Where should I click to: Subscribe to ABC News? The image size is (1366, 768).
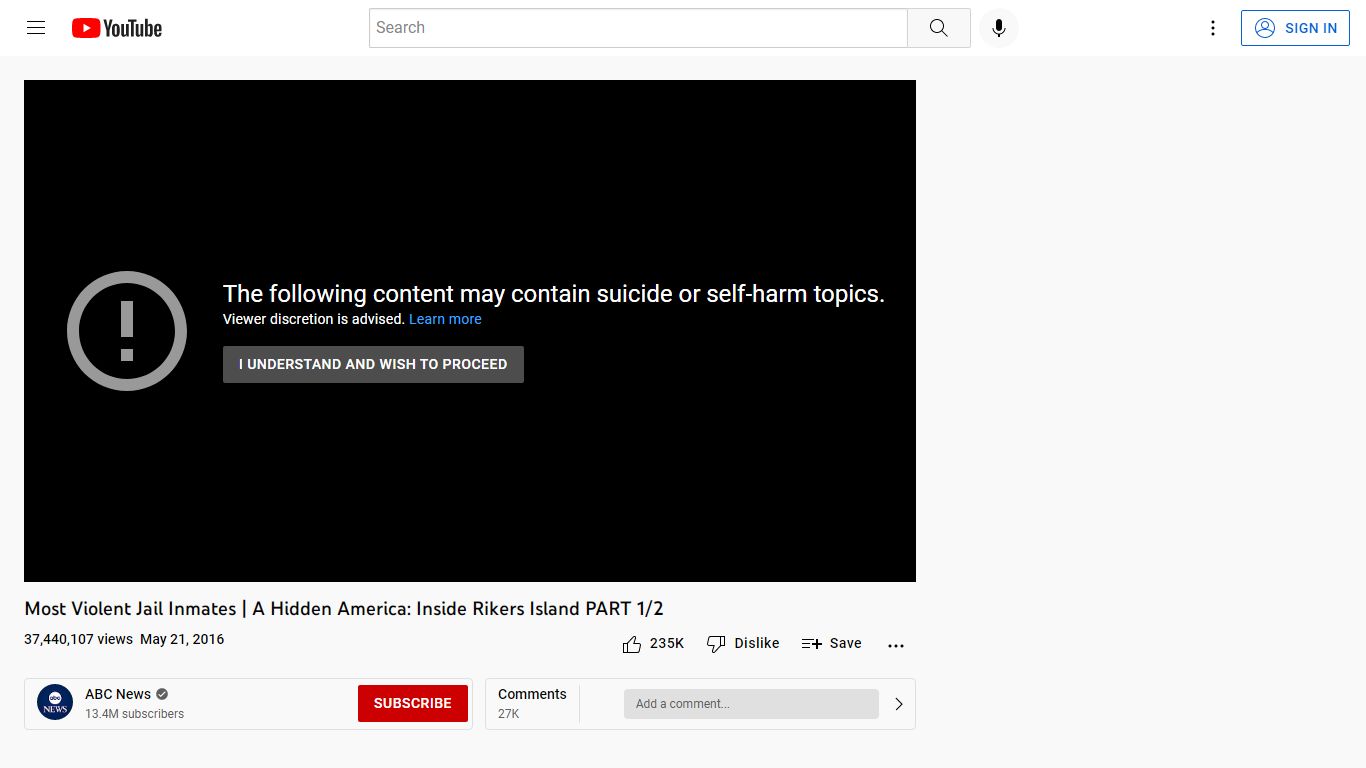click(413, 703)
